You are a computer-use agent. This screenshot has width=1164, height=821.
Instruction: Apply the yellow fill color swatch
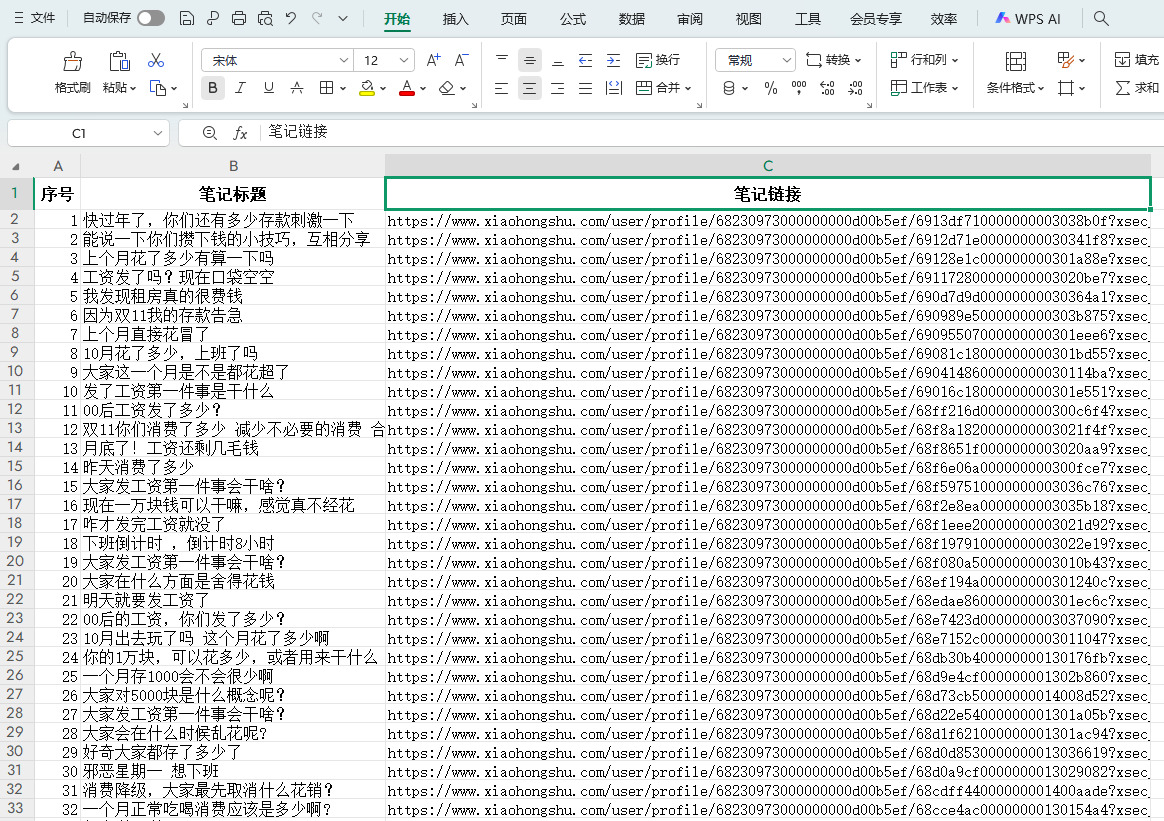tap(367, 88)
